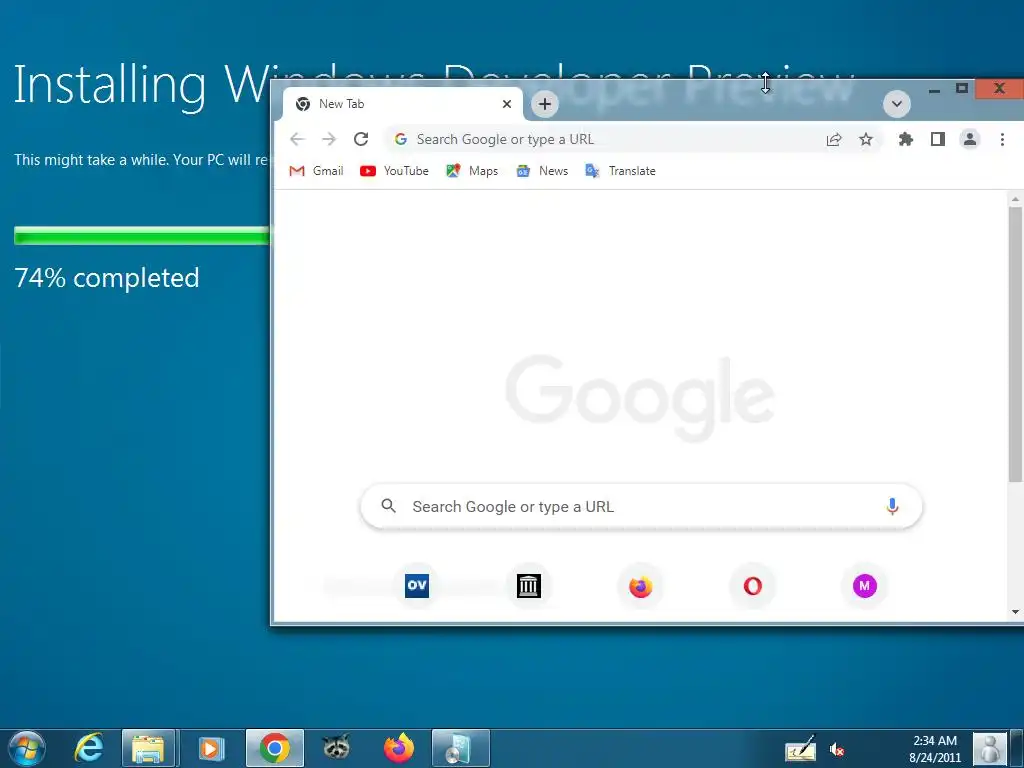Click the muted volume tray icon
The height and width of the screenshot is (768, 1024).
pos(836,750)
